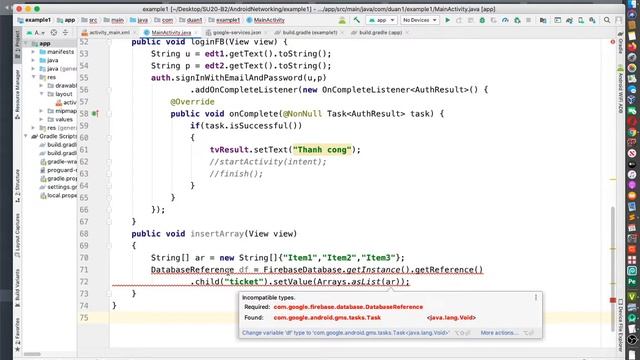Click 'Change variable df type' quick fix link
This screenshot has width=640, height=360.
point(345,333)
